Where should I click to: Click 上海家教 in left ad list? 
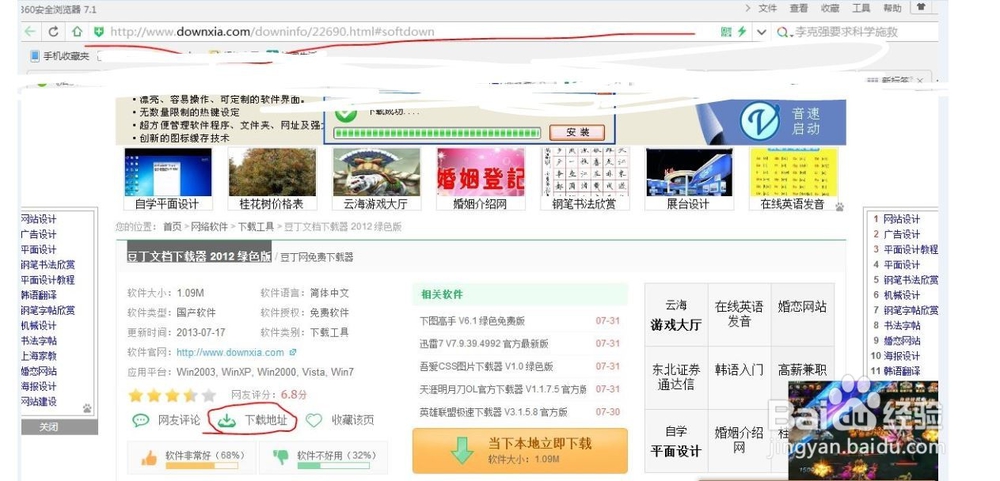pyautogui.click(x=38, y=356)
